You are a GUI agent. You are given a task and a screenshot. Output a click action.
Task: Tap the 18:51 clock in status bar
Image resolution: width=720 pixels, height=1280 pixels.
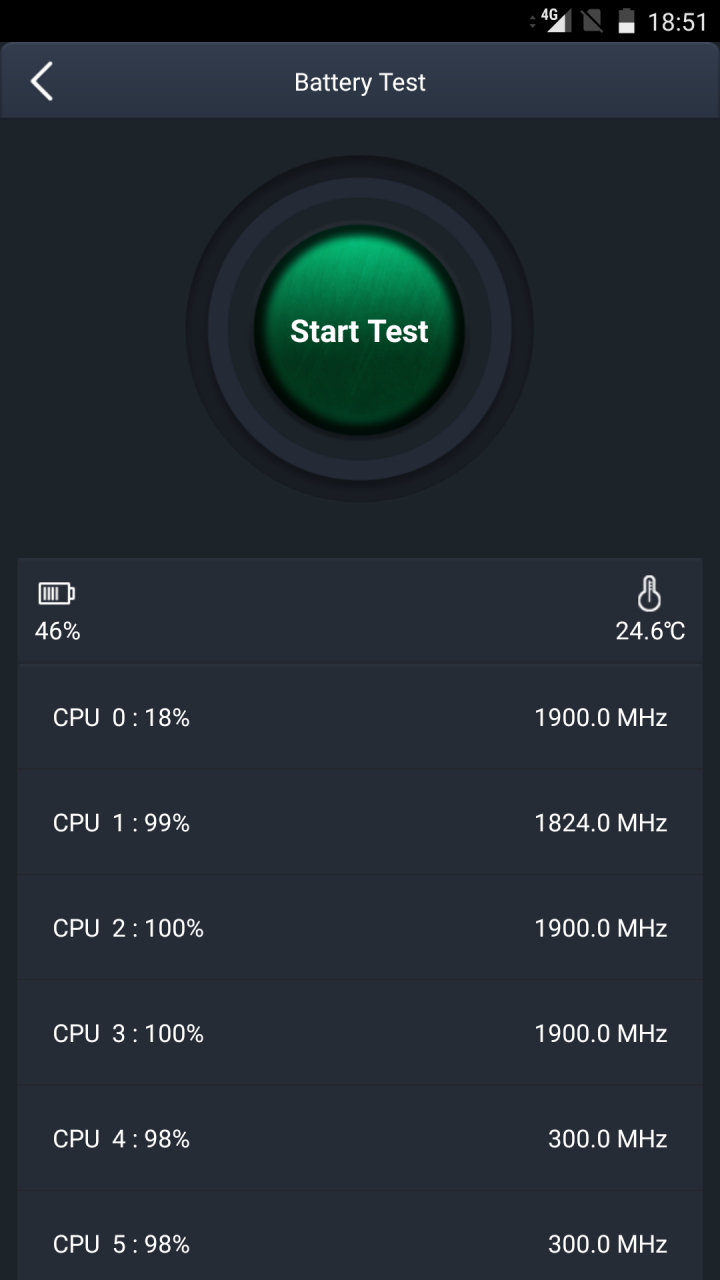tap(677, 22)
